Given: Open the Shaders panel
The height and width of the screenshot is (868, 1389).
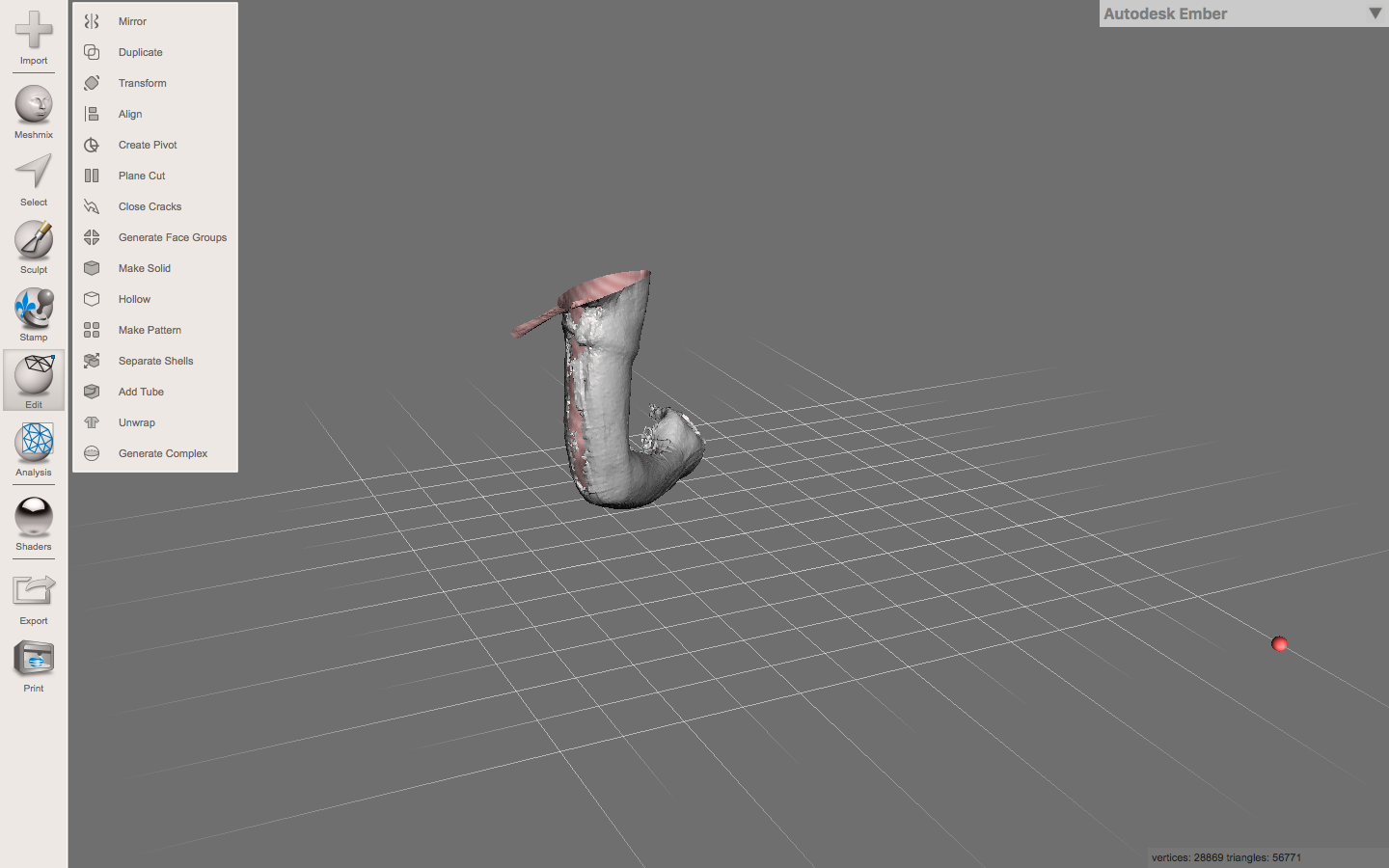Looking at the screenshot, I should [34, 518].
